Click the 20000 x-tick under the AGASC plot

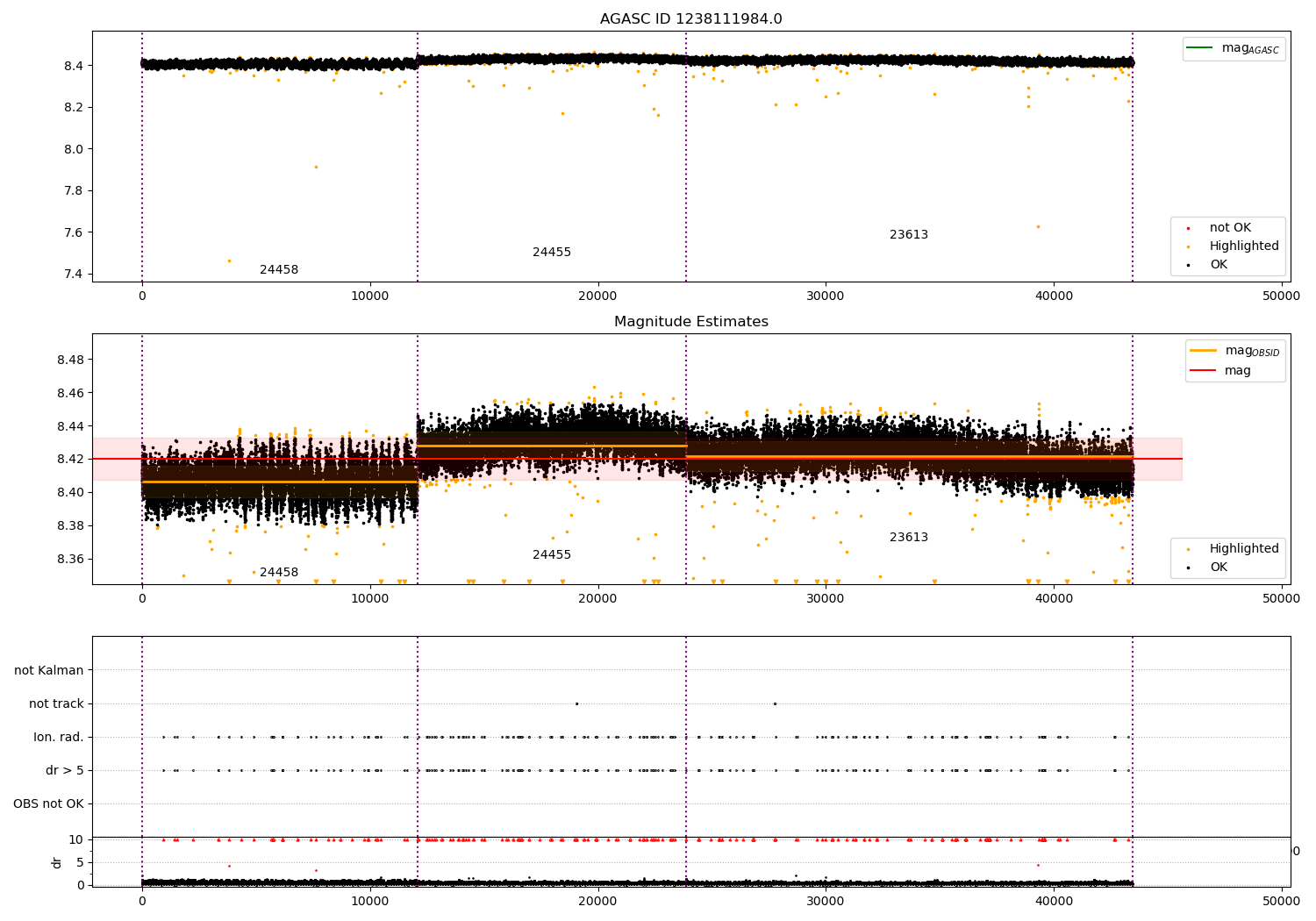point(597,296)
